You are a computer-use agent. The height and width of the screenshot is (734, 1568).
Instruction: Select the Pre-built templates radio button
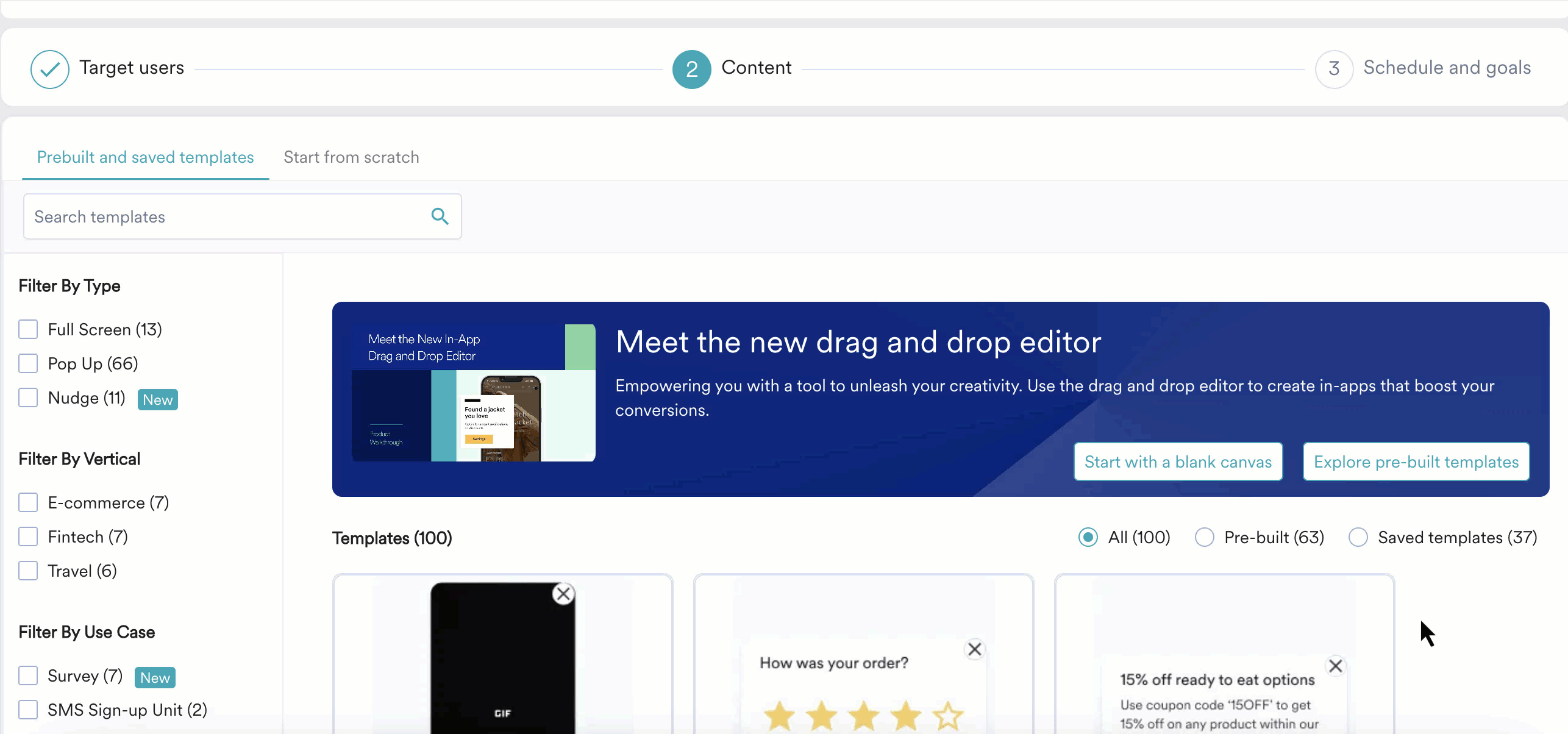1205,537
